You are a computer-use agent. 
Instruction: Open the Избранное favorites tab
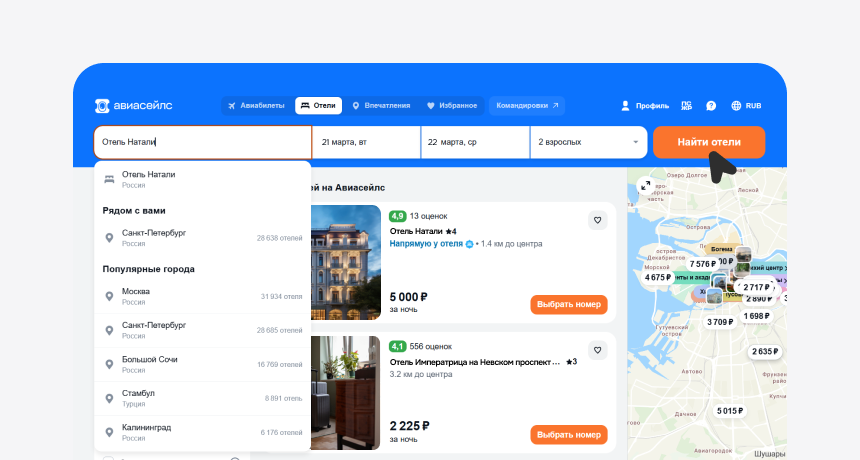coord(452,106)
